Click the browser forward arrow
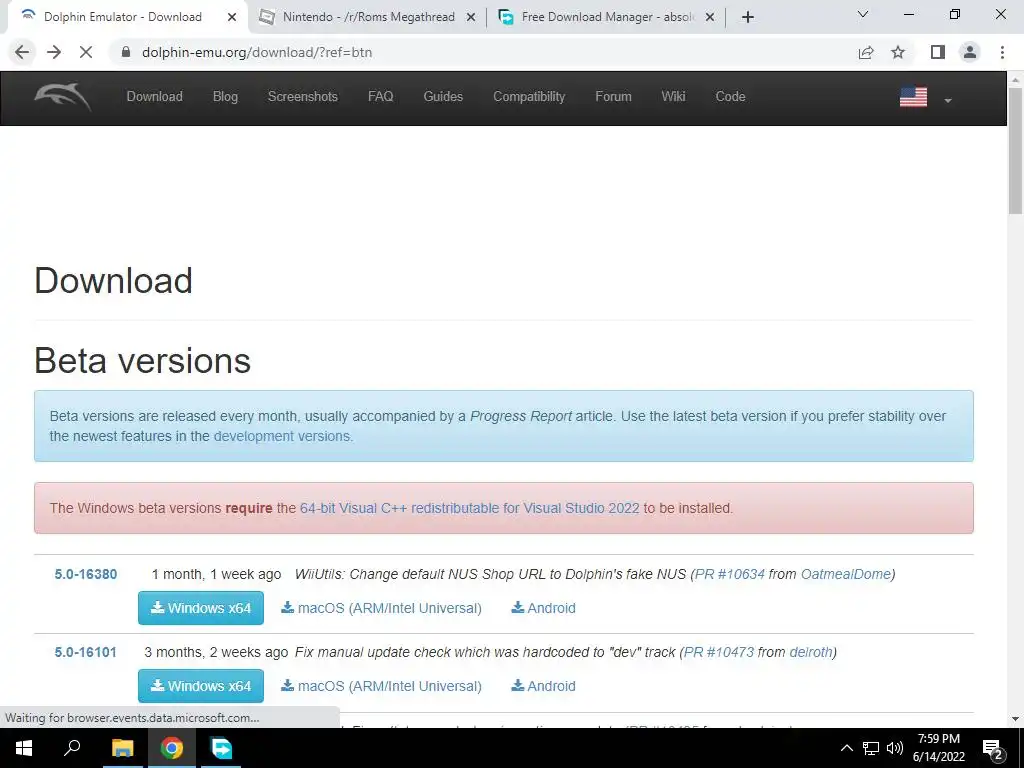The width and height of the screenshot is (1024, 768). pos(54,52)
